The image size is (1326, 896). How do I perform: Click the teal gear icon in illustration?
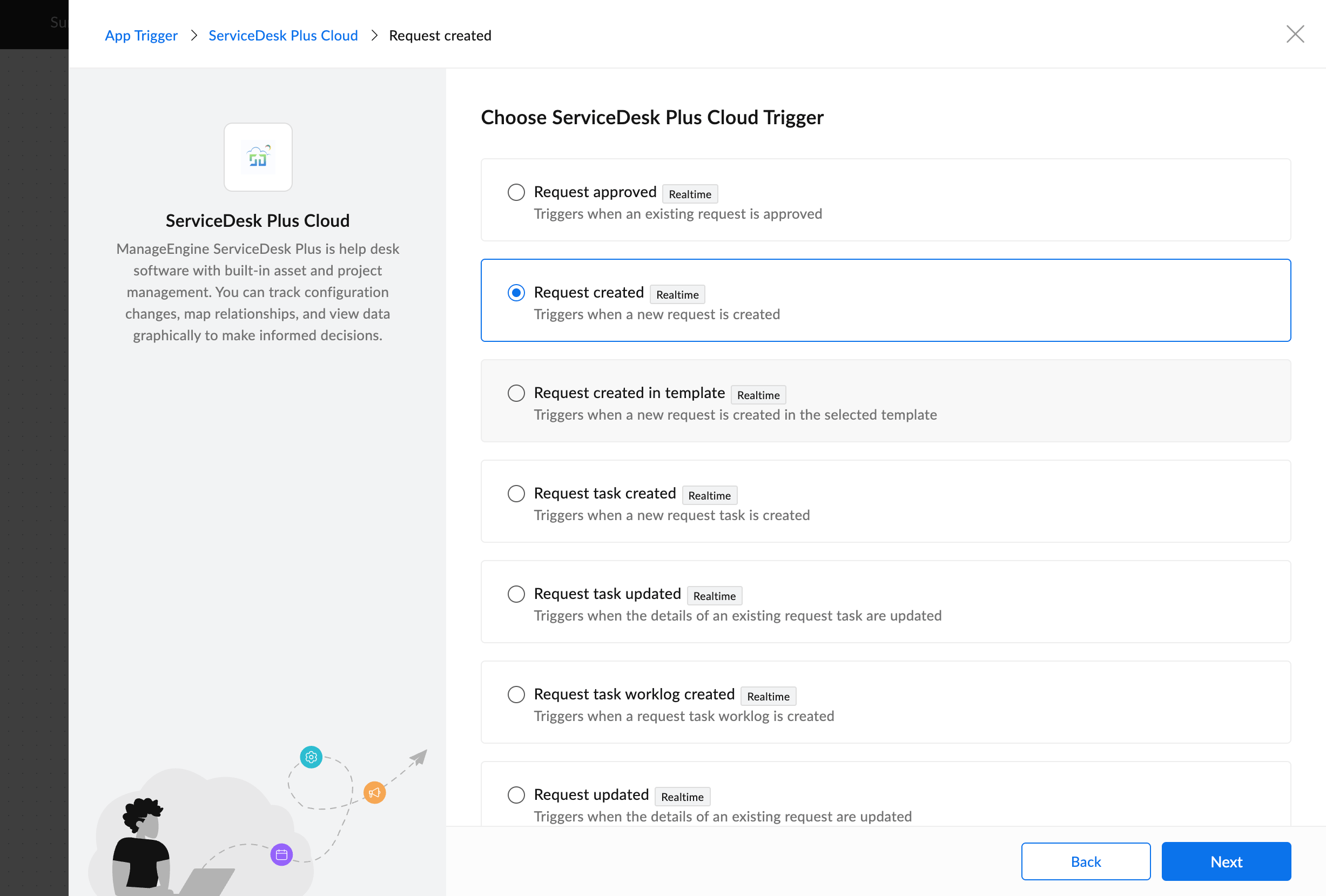pos(311,757)
